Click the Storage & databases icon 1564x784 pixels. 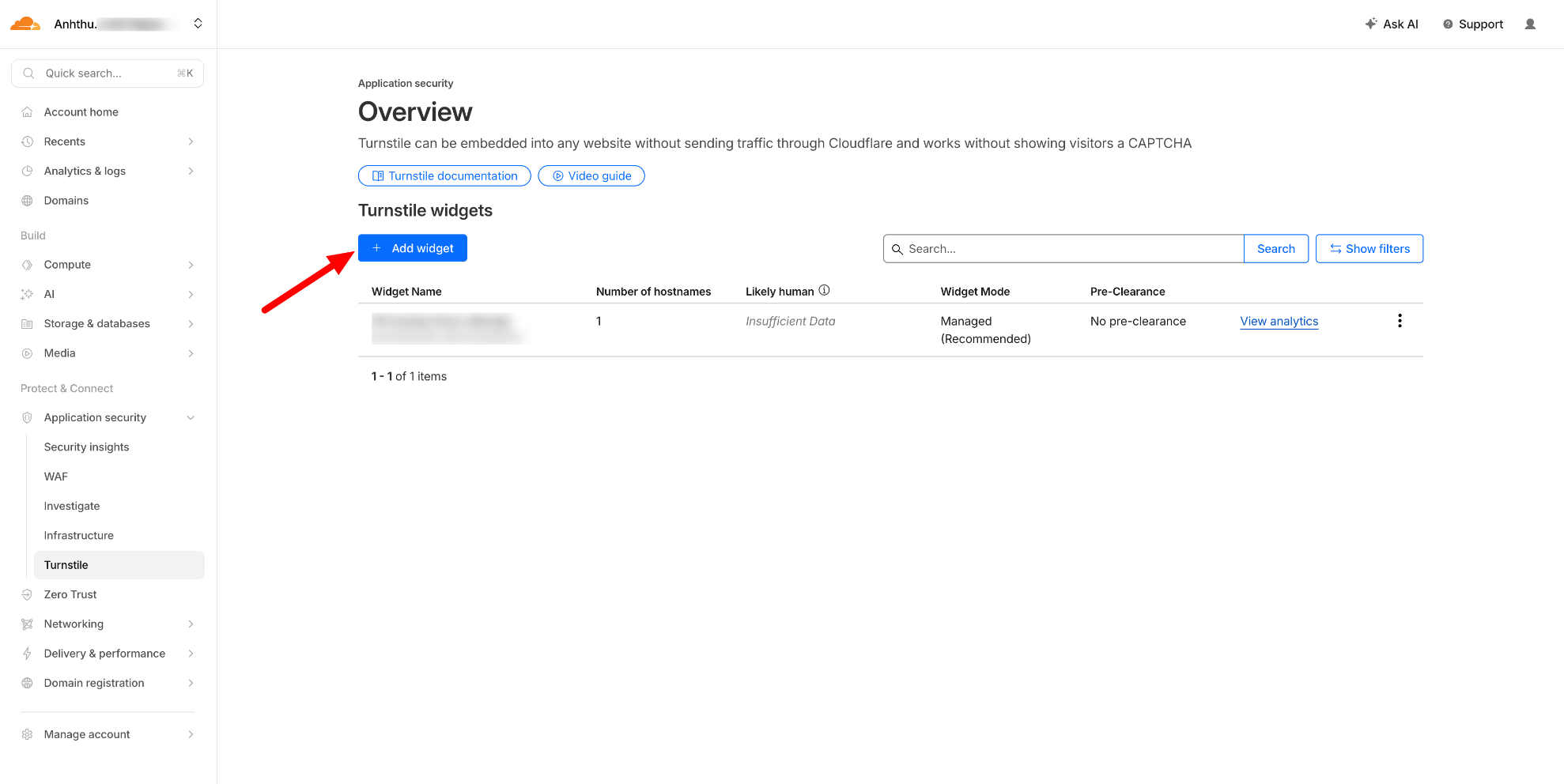tap(27, 324)
